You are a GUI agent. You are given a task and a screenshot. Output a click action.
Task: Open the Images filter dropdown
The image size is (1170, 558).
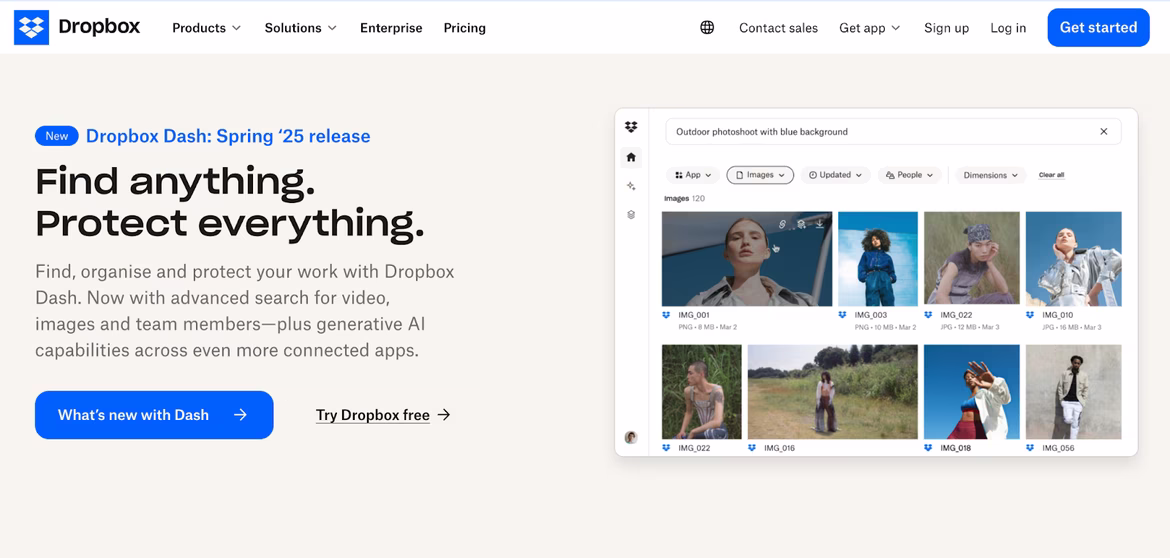[x=760, y=175]
